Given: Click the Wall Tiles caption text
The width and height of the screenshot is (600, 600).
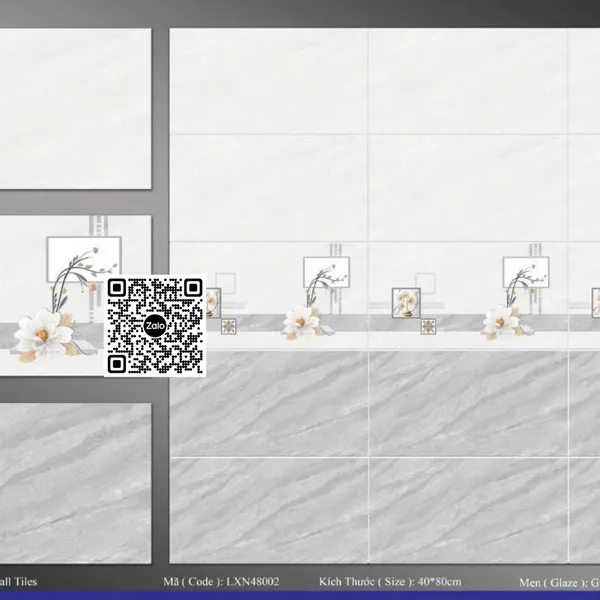Looking at the screenshot, I should point(20,581).
